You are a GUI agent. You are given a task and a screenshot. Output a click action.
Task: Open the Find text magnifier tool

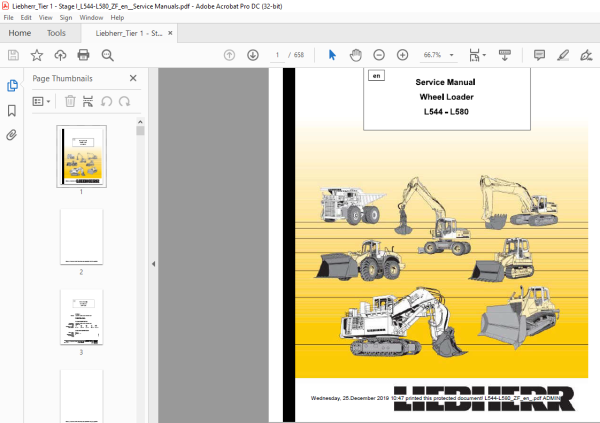point(108,55)
